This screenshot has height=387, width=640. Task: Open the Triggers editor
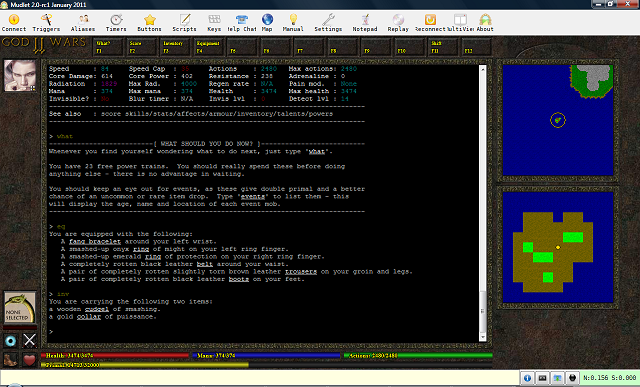(46, 23)
